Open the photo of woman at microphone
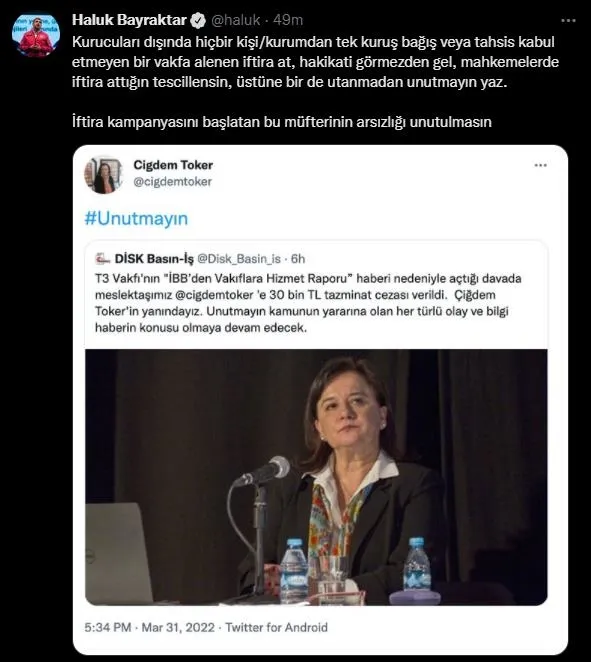 click(x=316, y=477)
